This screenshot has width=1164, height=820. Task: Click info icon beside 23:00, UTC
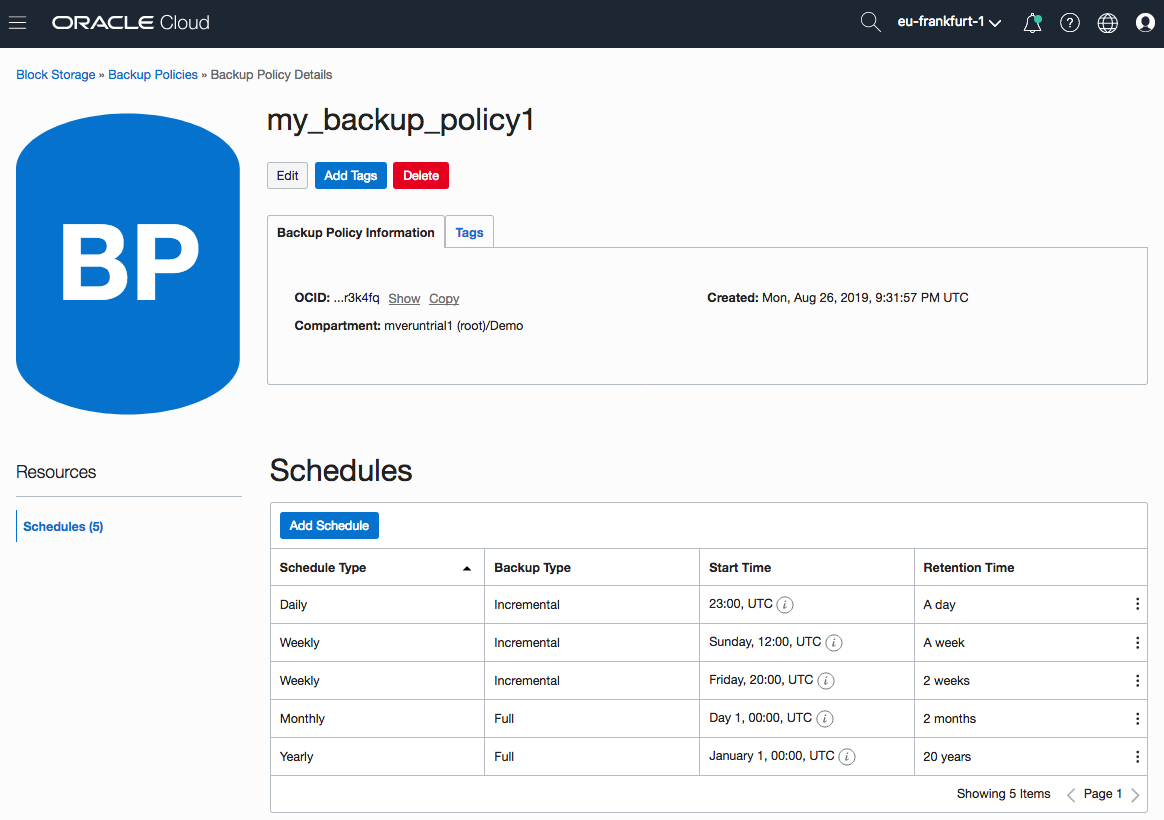[786, 605]
